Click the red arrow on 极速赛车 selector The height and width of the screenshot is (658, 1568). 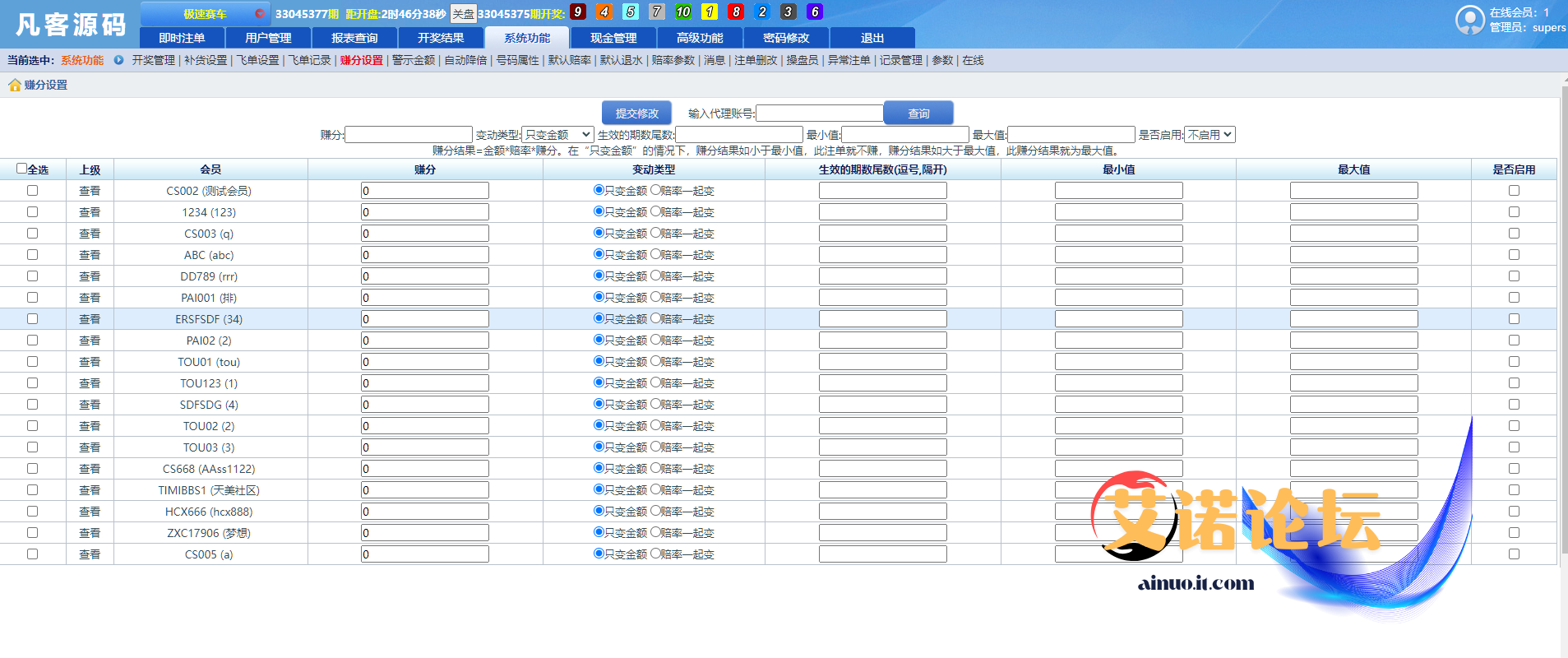tap(259, 14)
